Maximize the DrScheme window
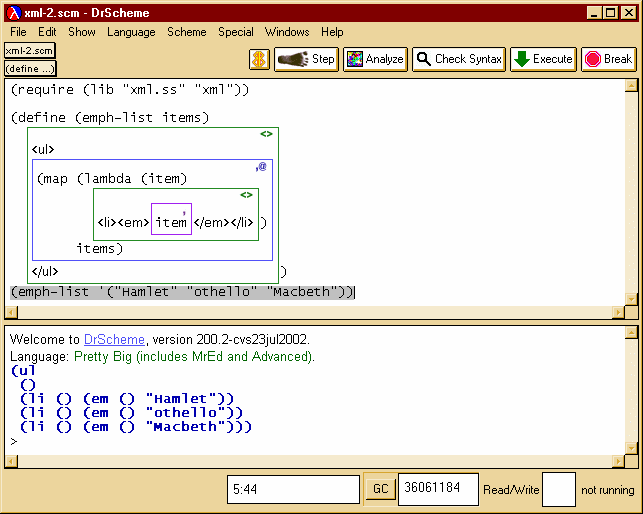643x514 pixels. point(610,13)
